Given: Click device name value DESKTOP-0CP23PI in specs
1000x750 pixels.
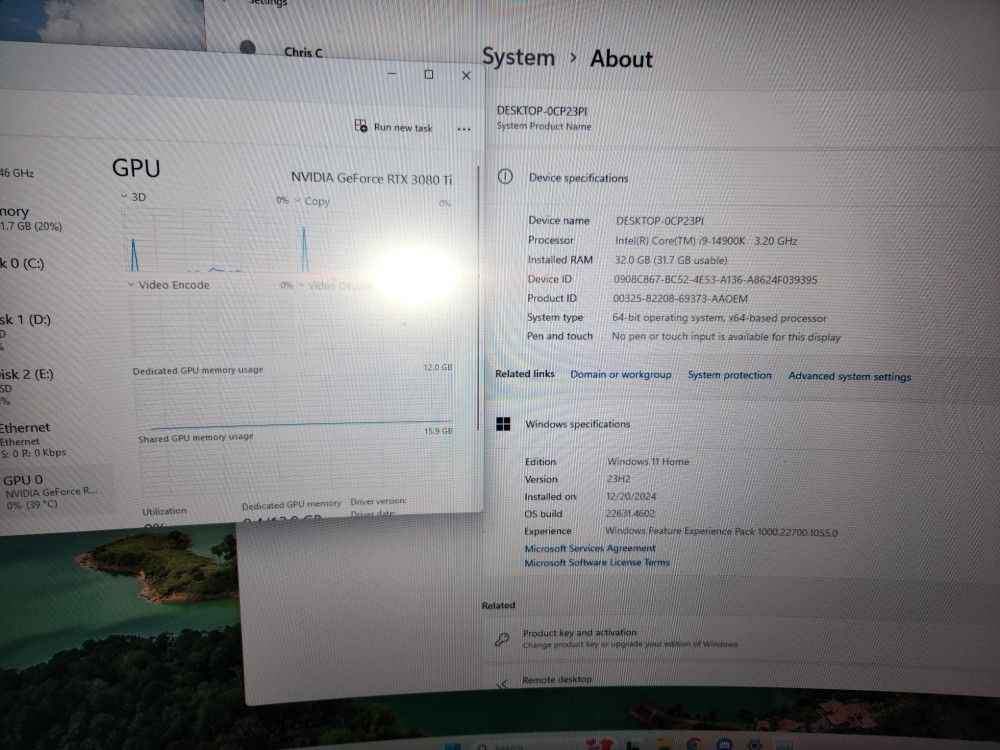Looking at the screenshot, I should 659,221.
